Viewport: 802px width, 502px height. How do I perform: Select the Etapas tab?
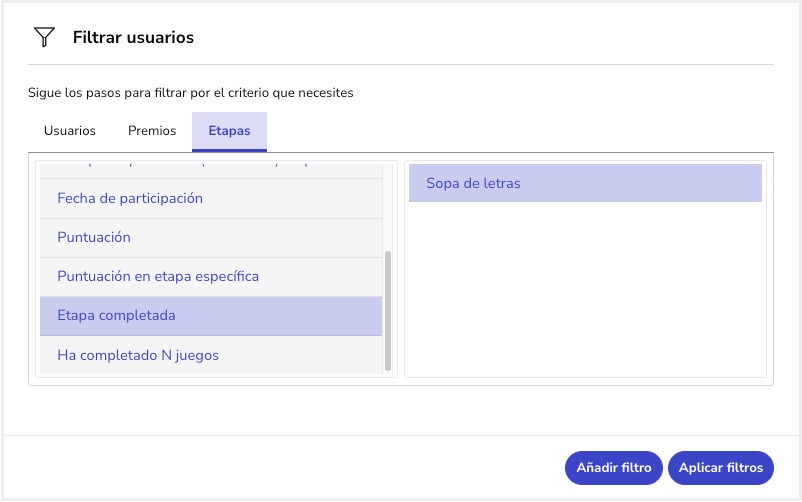click(229, 131)
